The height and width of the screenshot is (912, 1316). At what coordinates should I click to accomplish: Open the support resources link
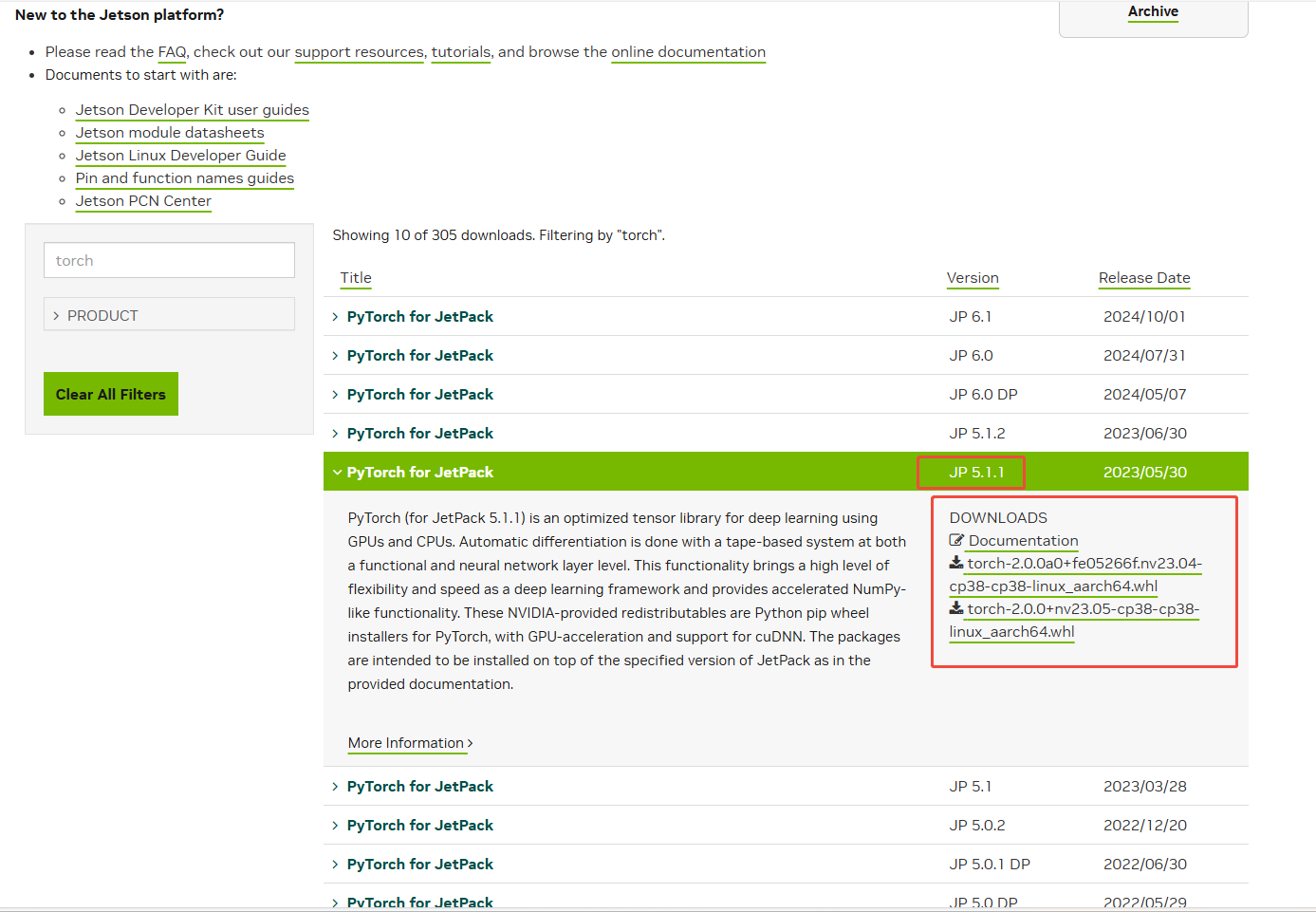tap(359, 52)
